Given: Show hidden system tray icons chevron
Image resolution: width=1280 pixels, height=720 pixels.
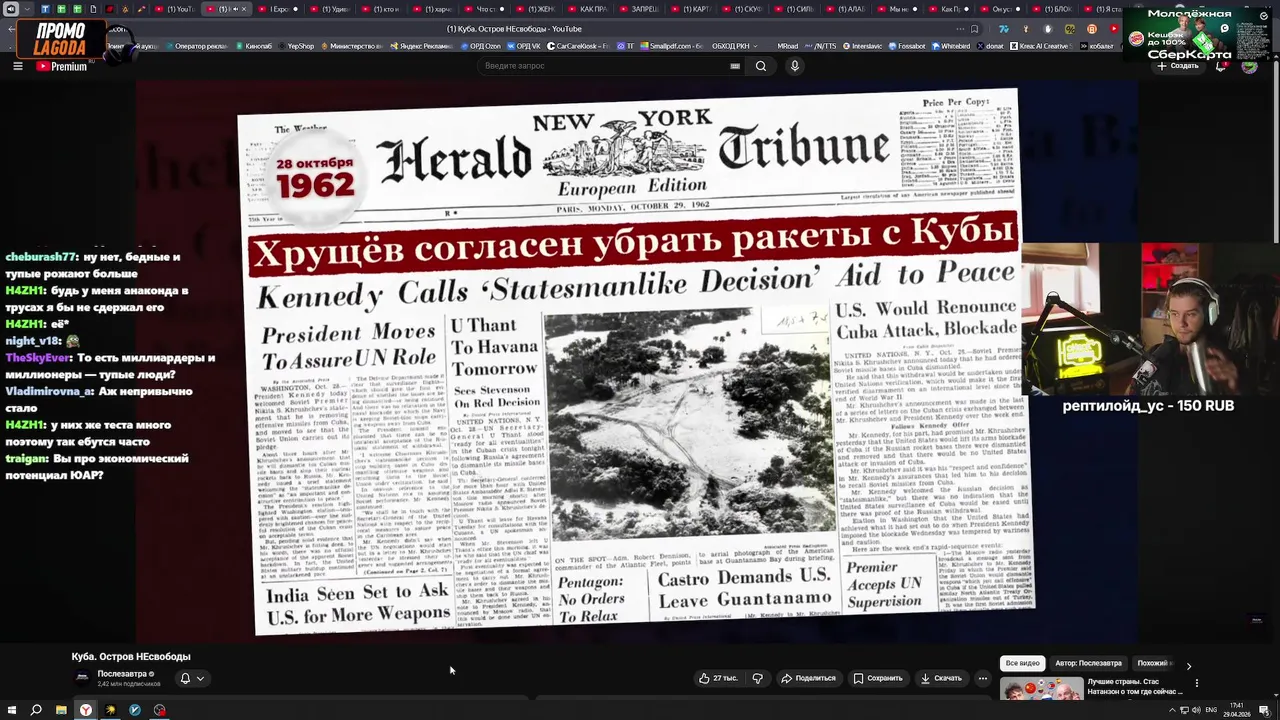Looking at the screenshot, I should 1172,710.
